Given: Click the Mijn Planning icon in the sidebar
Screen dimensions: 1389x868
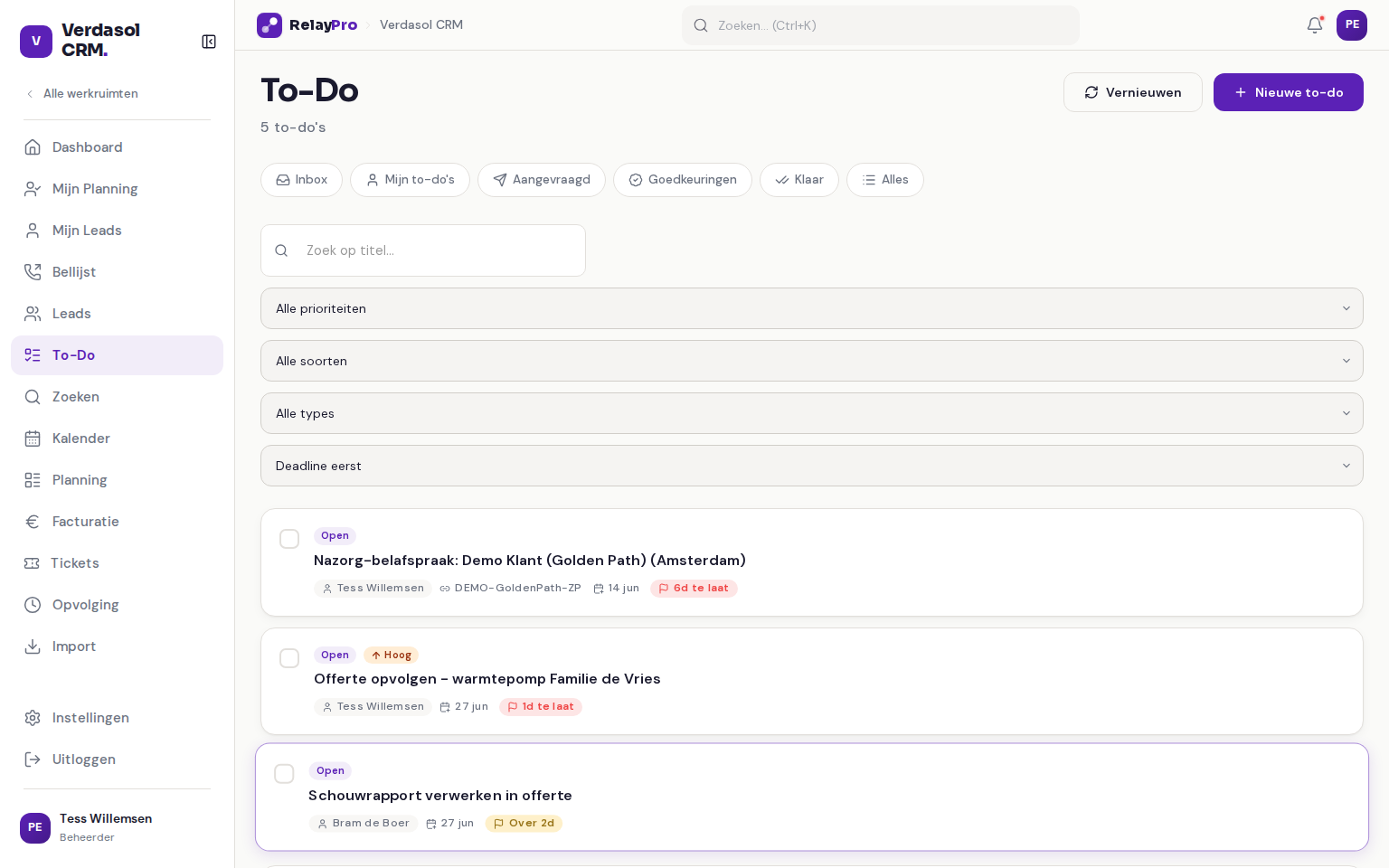Looking at the screenshot, I should (33, 189).
